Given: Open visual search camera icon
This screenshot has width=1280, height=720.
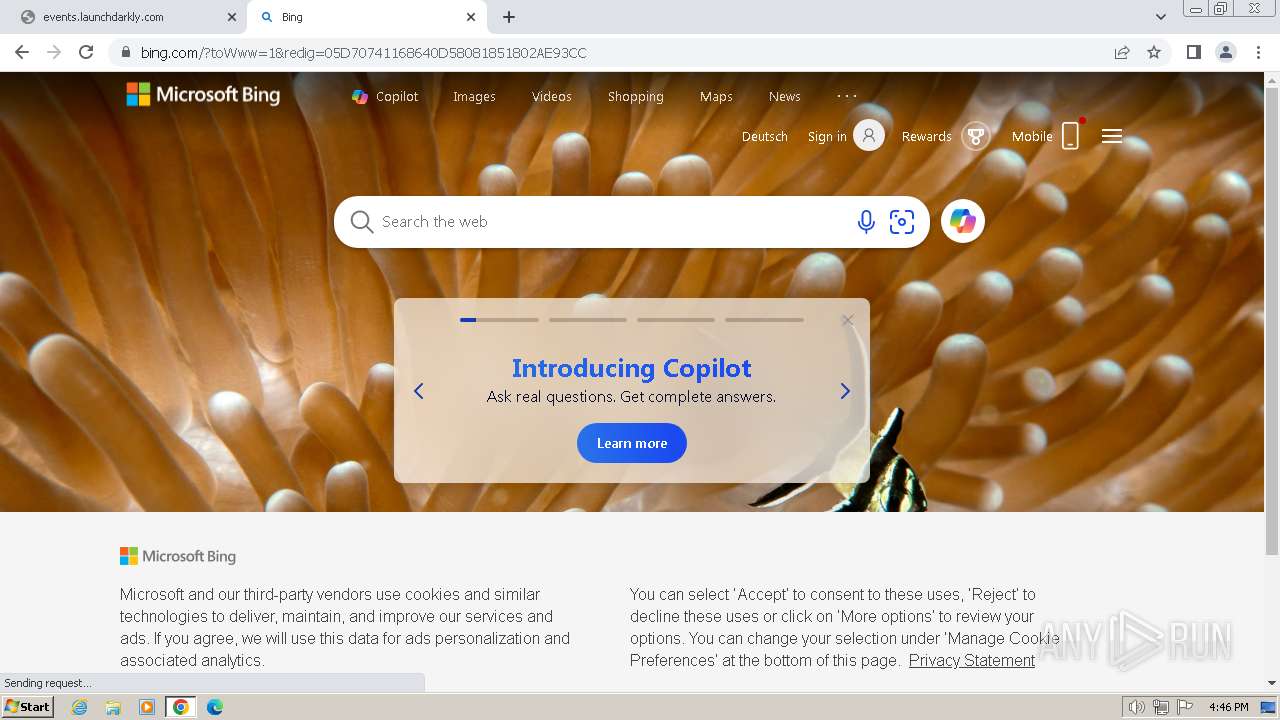Looking at the screenshot, I should click(902, 222).
